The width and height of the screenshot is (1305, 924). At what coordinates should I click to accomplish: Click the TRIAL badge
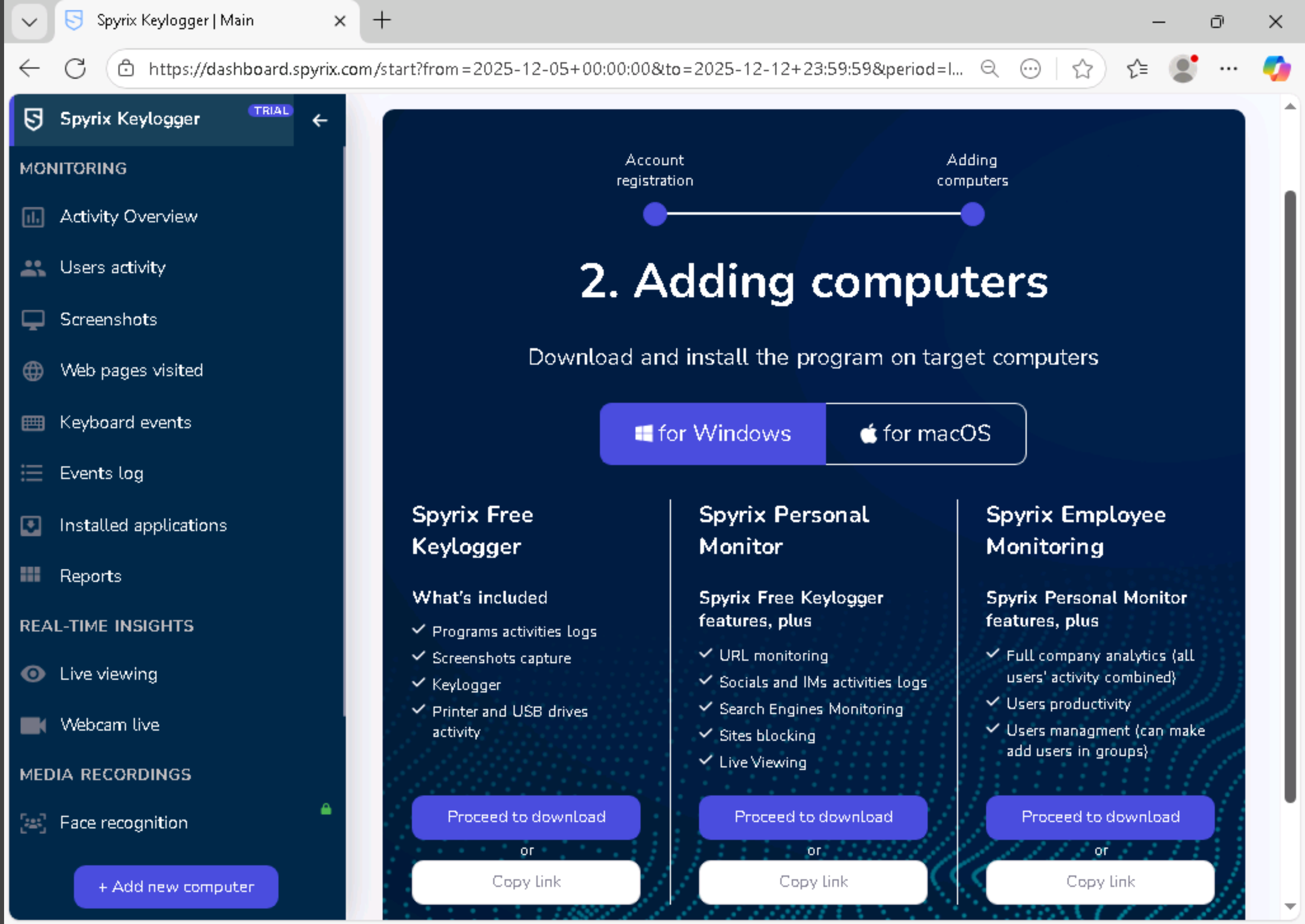pos(271,110)
